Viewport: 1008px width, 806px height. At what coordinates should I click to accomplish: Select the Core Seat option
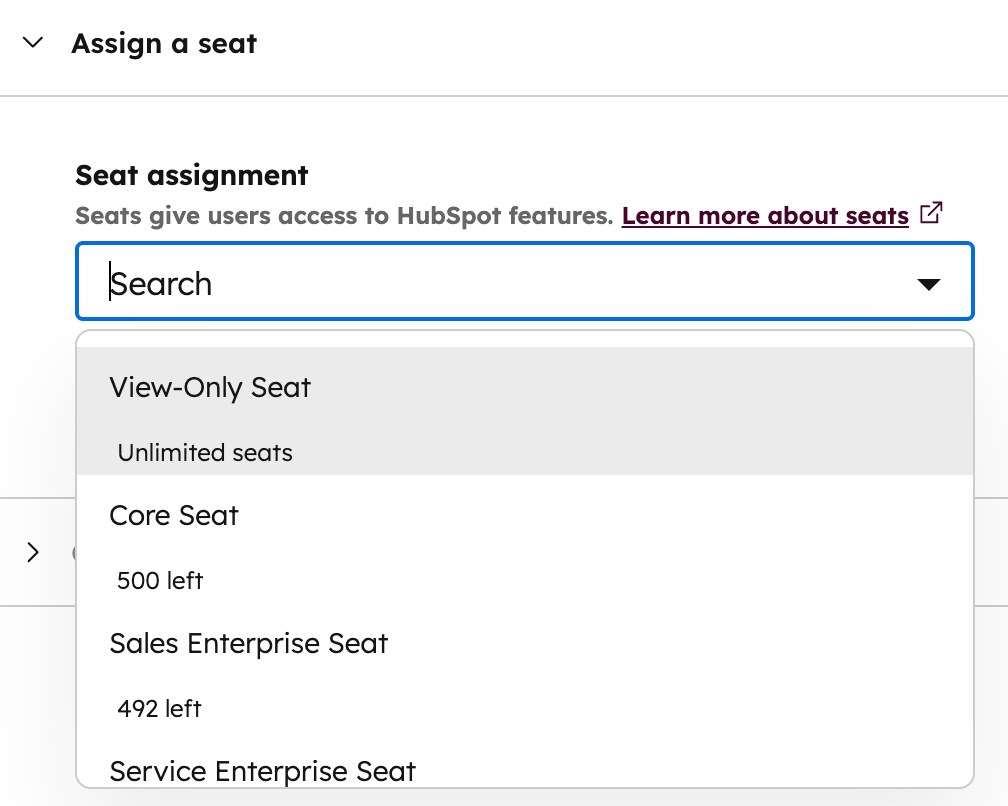(173, 515)
